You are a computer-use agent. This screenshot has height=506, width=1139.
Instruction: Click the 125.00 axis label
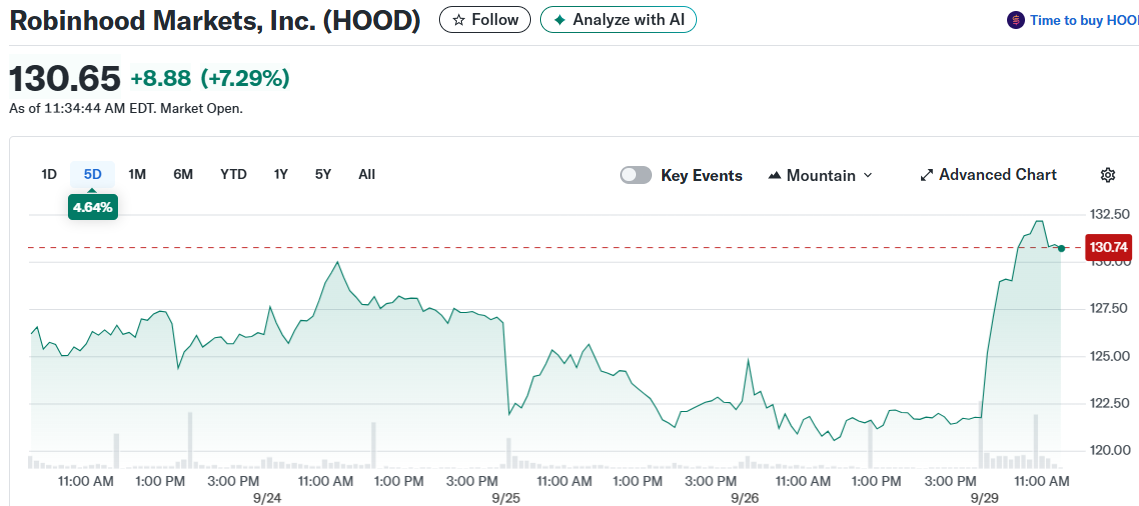pos(1108,356)
